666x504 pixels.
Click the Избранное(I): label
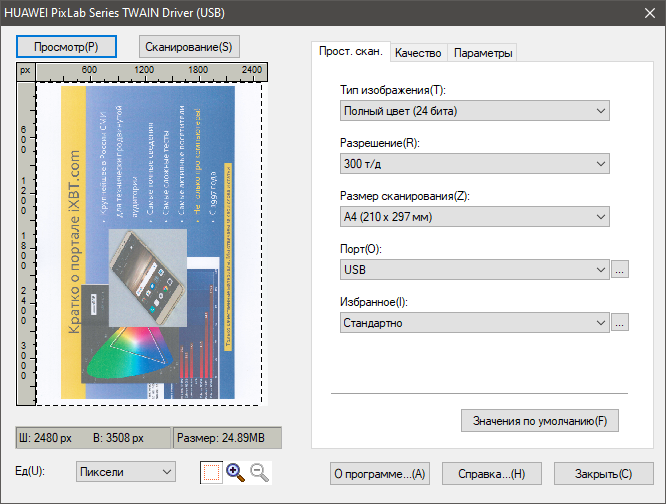click(x=374, y=302)
